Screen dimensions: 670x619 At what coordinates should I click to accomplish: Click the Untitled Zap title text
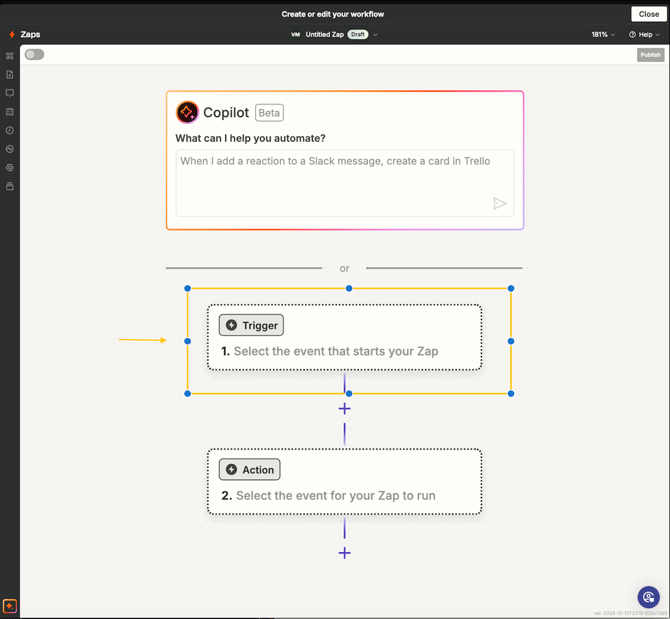tap(324, 35)
